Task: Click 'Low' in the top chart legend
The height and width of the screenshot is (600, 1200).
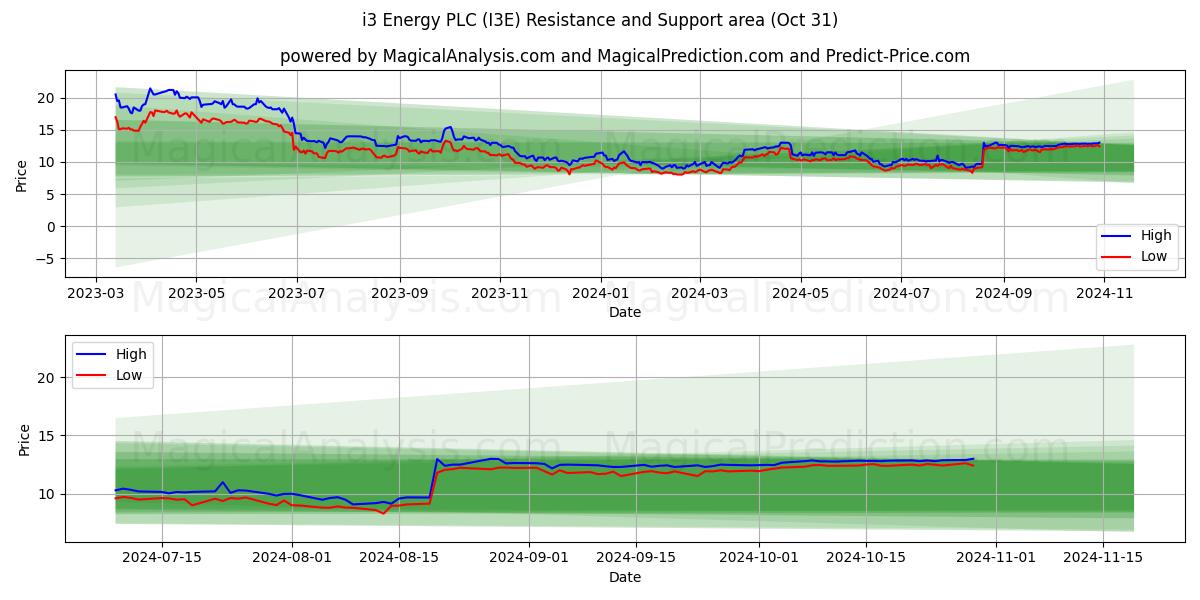Action: click(x=1154, y=256)
